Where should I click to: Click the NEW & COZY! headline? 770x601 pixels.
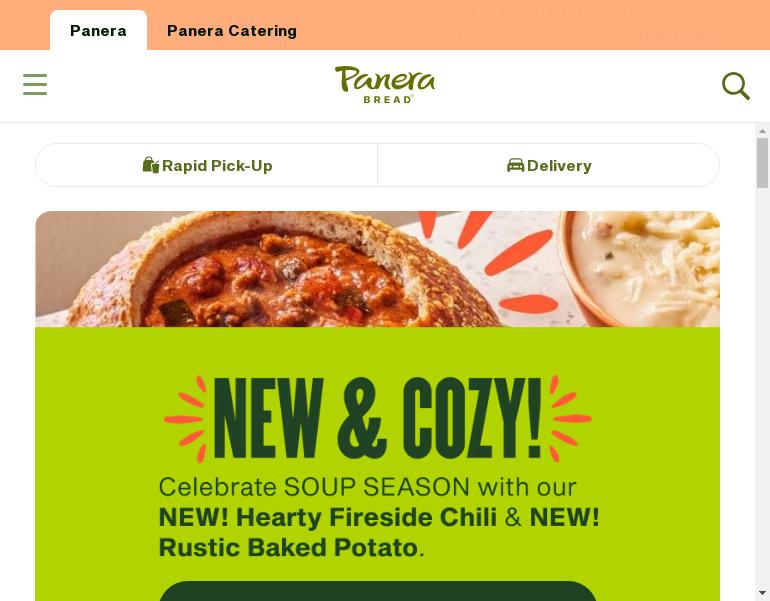coord(377,419)
